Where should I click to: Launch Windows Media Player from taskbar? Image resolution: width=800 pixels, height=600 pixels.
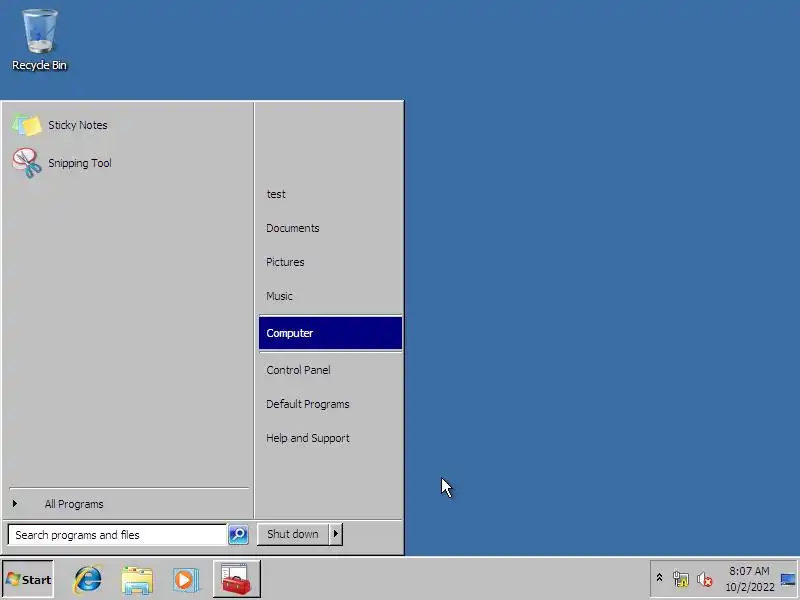tap(185, 579)
